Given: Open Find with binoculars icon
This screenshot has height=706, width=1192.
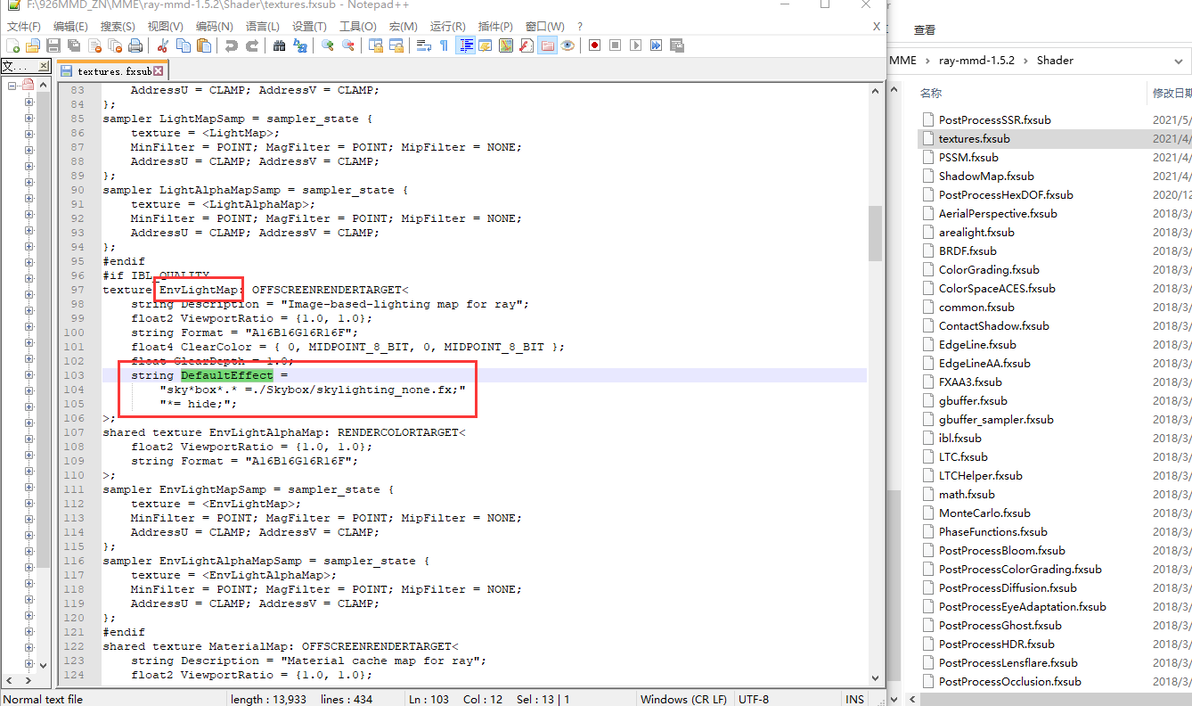Looking at the screenshot, I should (279, 46).
